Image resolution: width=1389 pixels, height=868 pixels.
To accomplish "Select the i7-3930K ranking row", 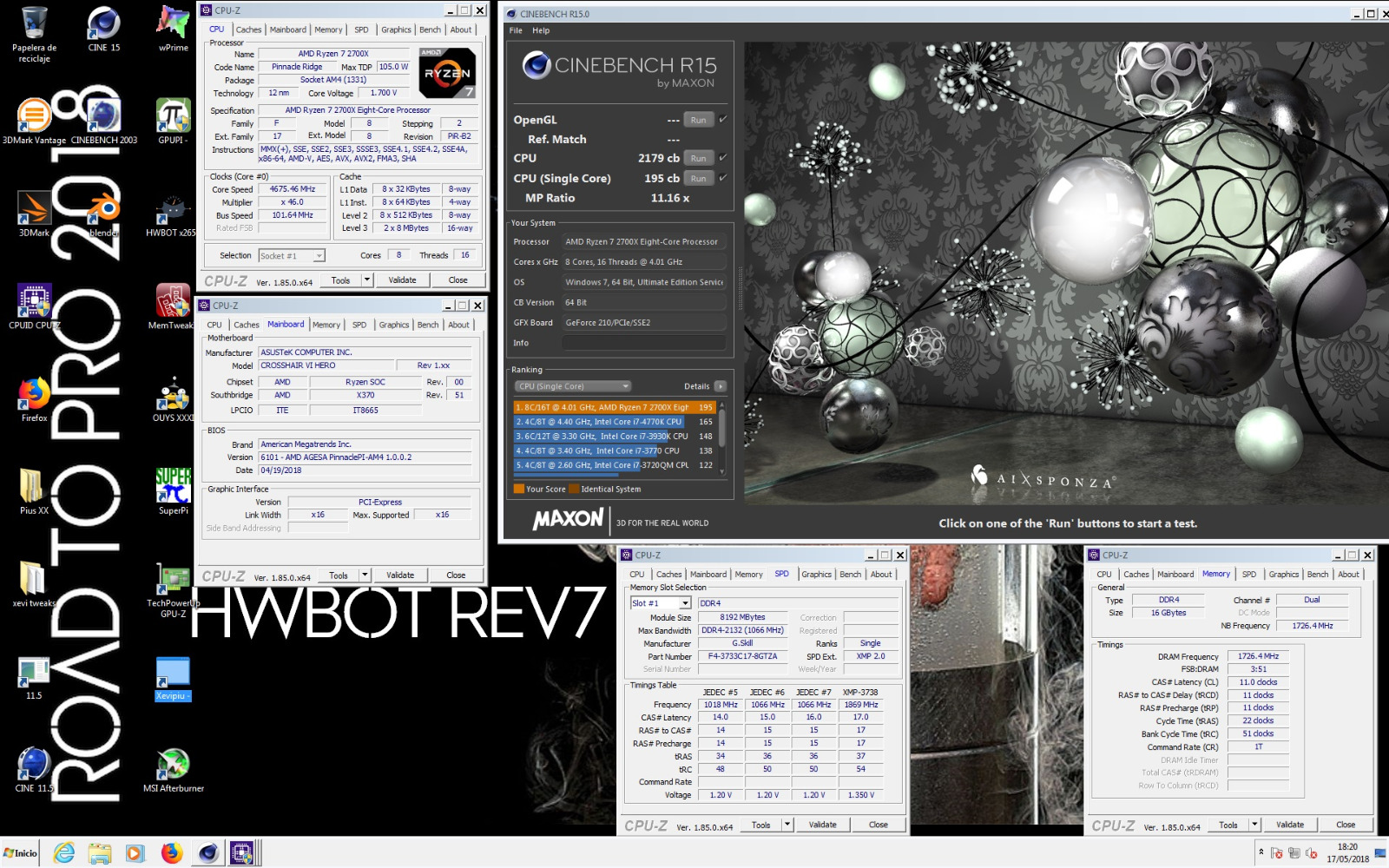I will [x=614, y=437].
